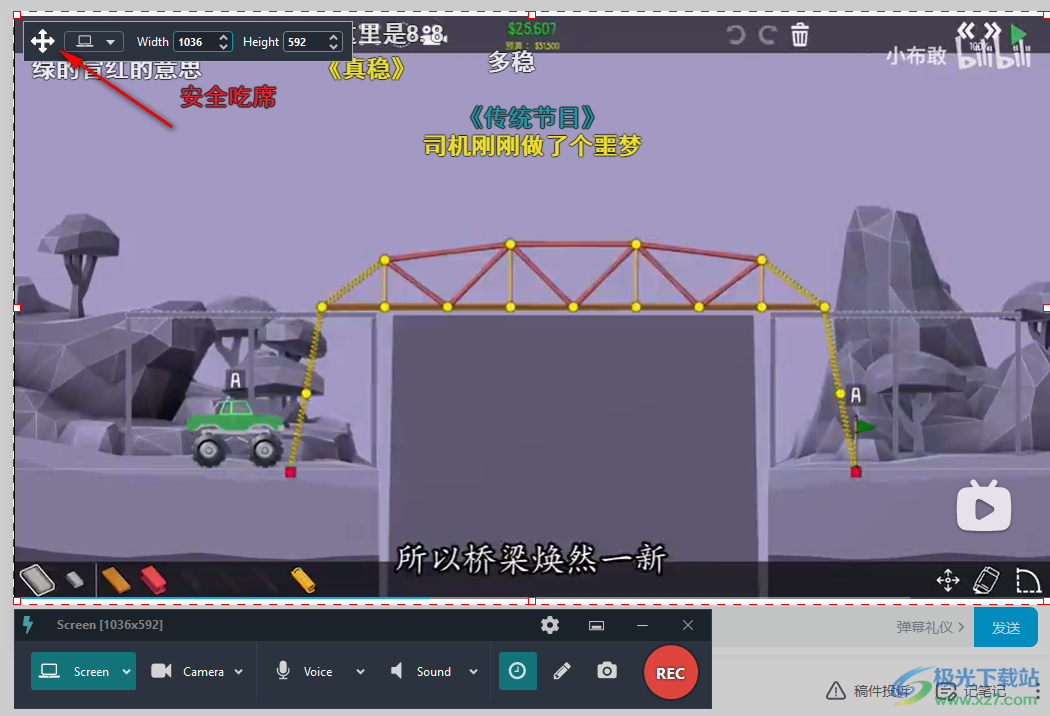Click the rewind double-chevron icon
The image size is (1050, 716).
click(x=966, y=29)
